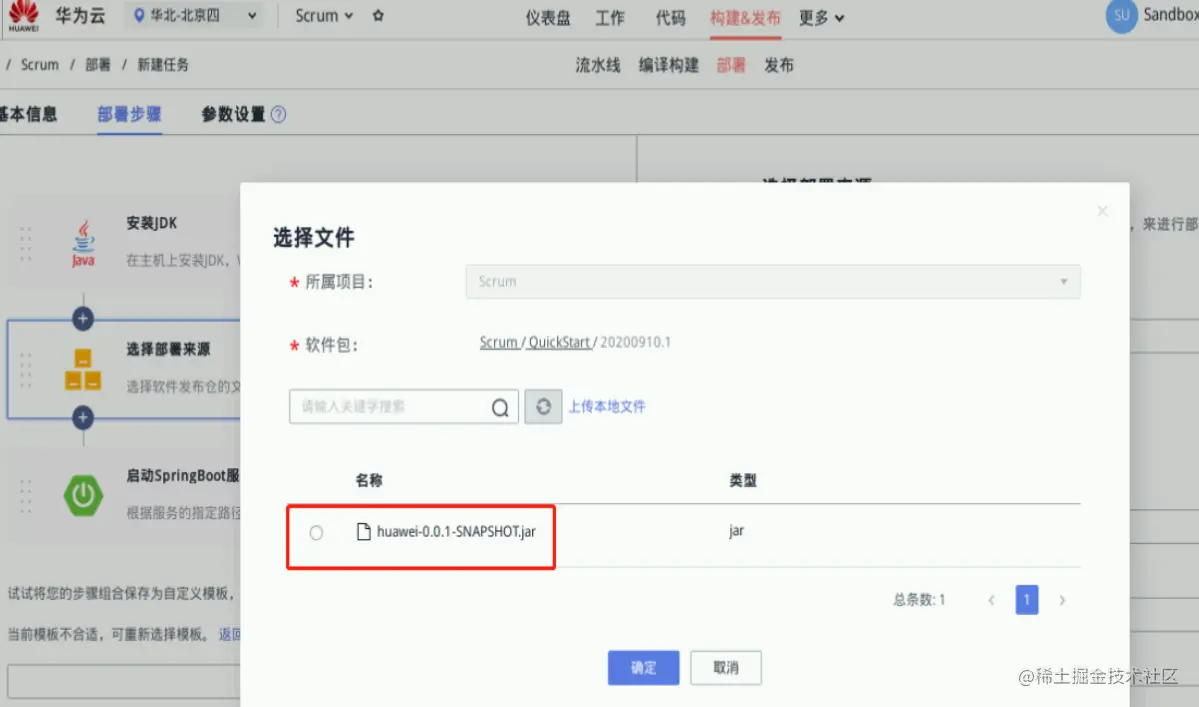Switch to 发布 sub tab

tap(778, 65)
